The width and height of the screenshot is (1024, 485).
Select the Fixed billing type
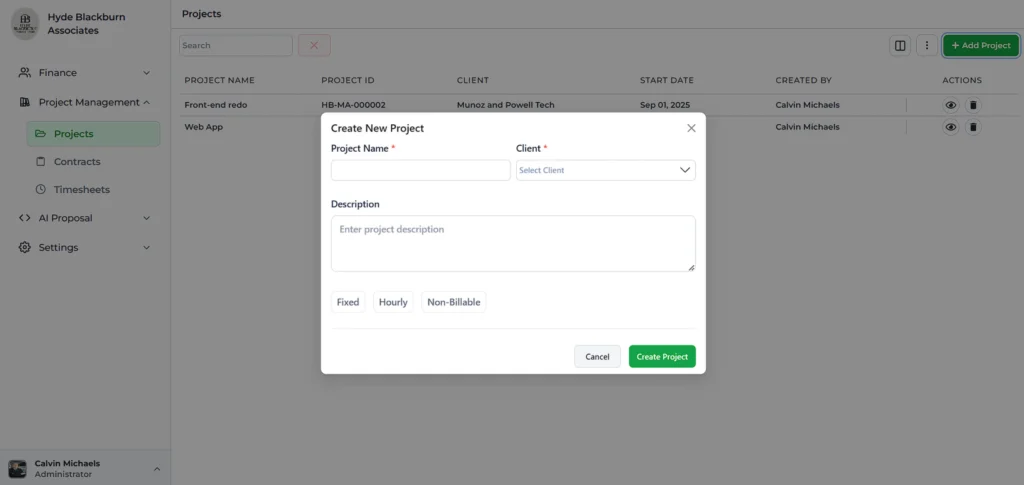348,302
